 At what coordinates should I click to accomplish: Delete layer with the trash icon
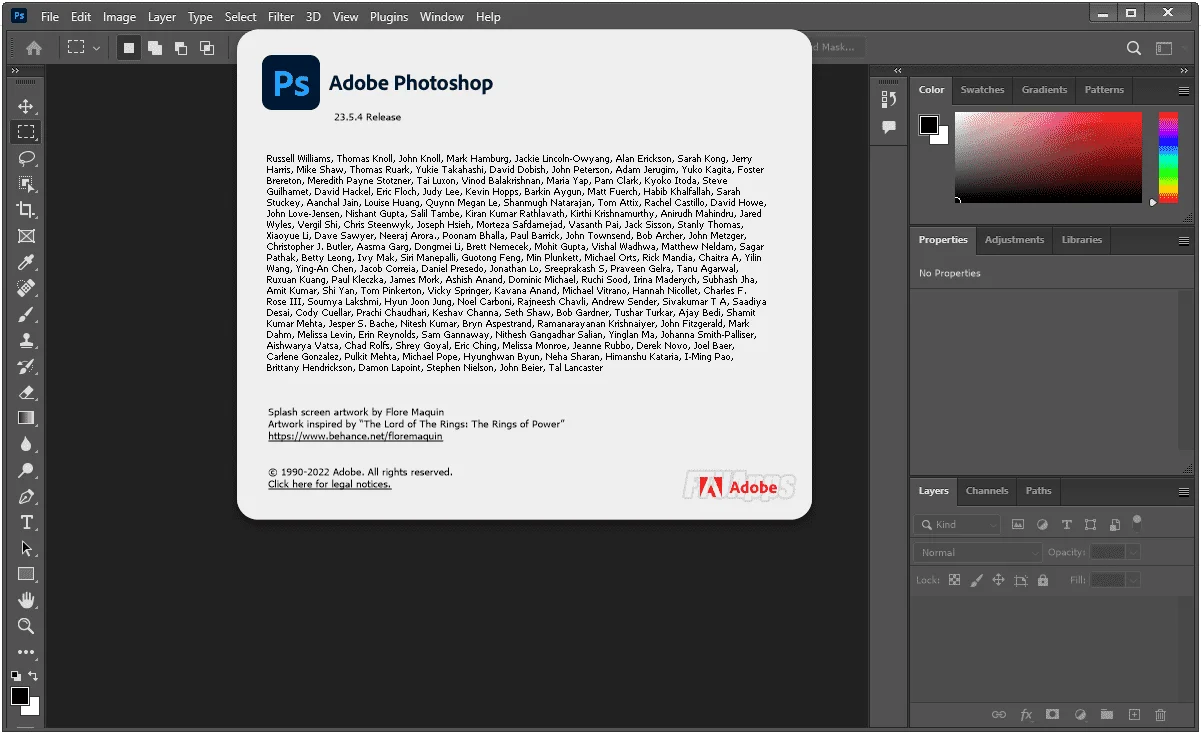1161,715
